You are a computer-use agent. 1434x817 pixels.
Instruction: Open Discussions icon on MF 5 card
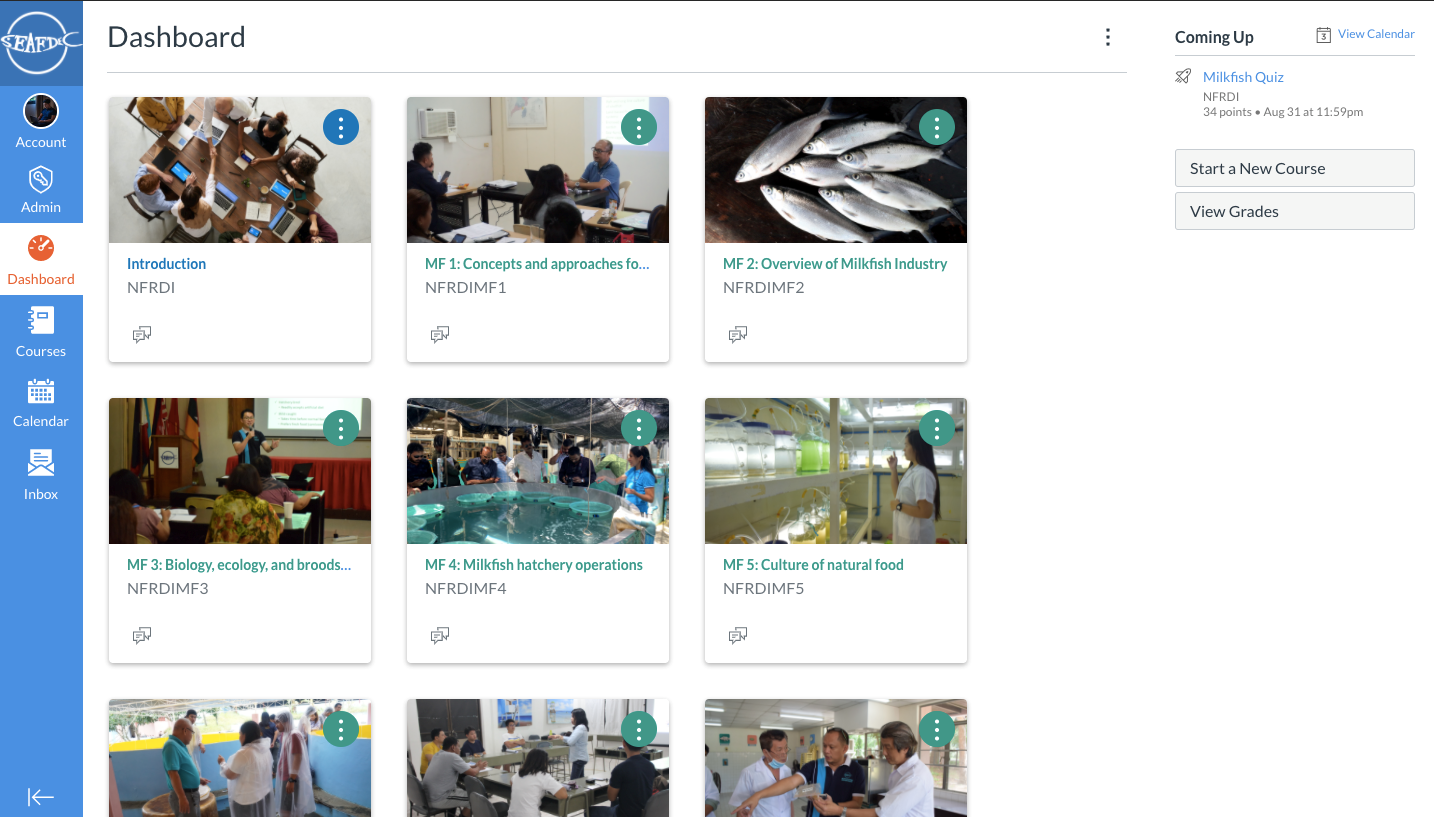738,636
